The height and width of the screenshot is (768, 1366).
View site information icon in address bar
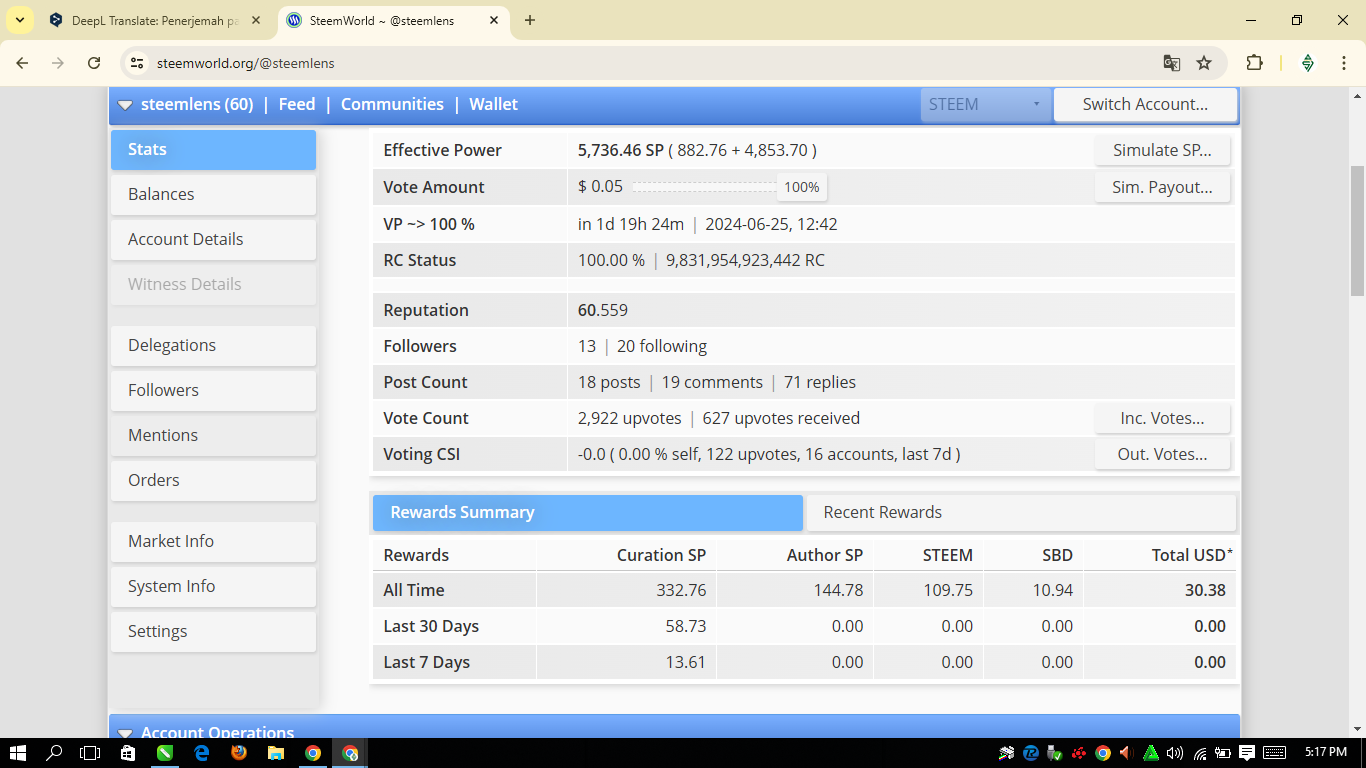coord(138,63)
